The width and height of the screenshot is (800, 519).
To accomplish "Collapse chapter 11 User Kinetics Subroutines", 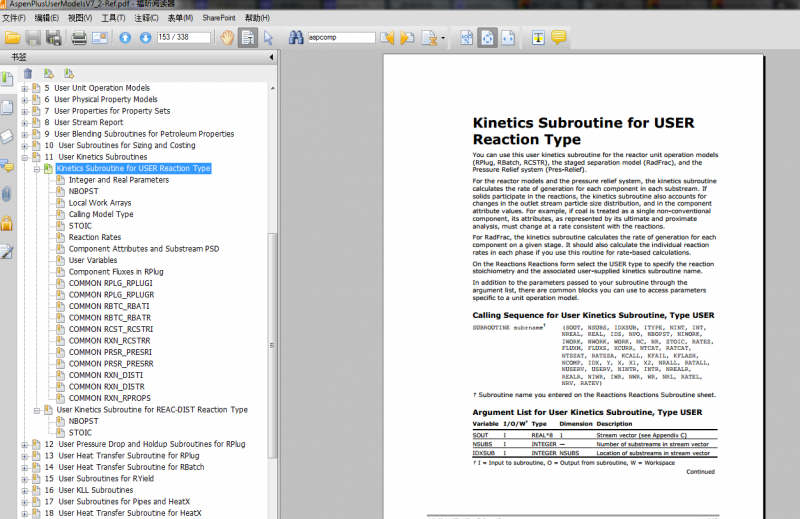I will pyautogui.click(x=24, y=157).
